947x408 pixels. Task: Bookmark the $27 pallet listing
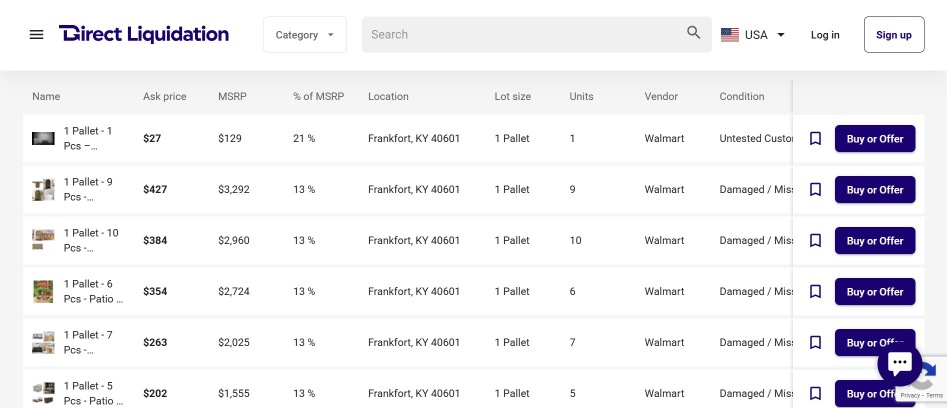[815, 139]
